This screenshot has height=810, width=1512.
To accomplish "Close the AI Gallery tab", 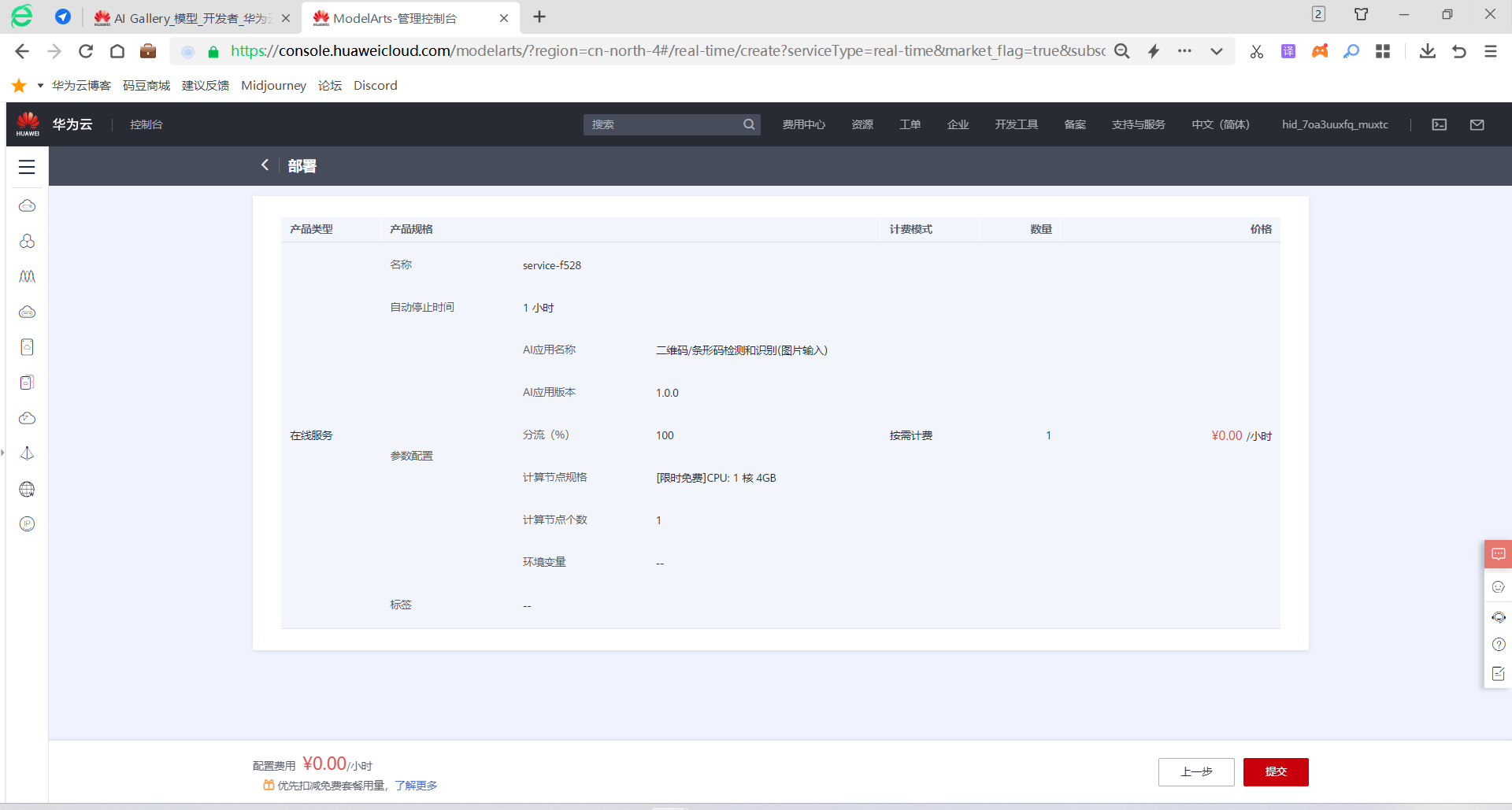I will click(x=286, y=17).
